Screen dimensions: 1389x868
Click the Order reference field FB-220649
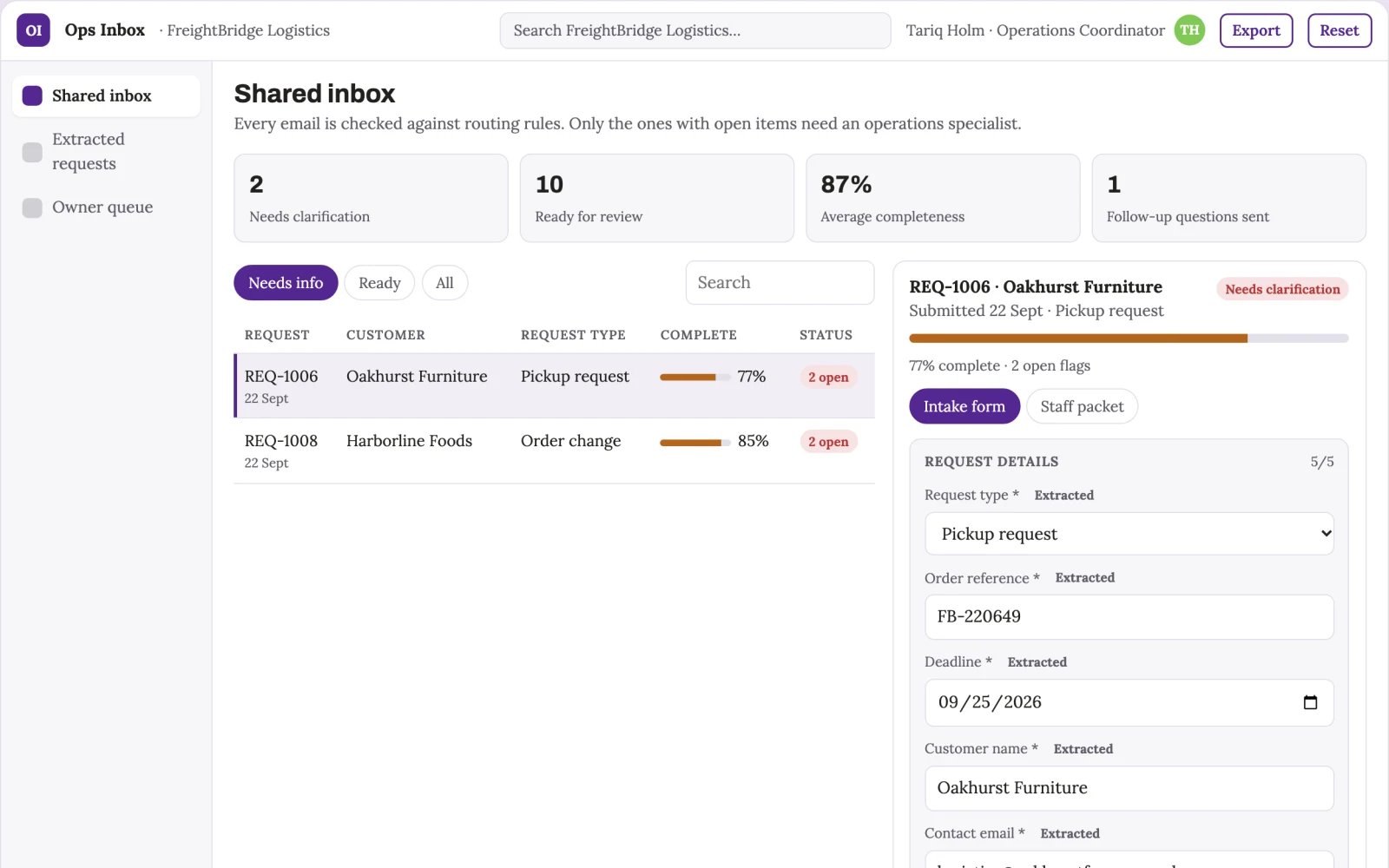pyautogui.click(x=1129, y=617)
